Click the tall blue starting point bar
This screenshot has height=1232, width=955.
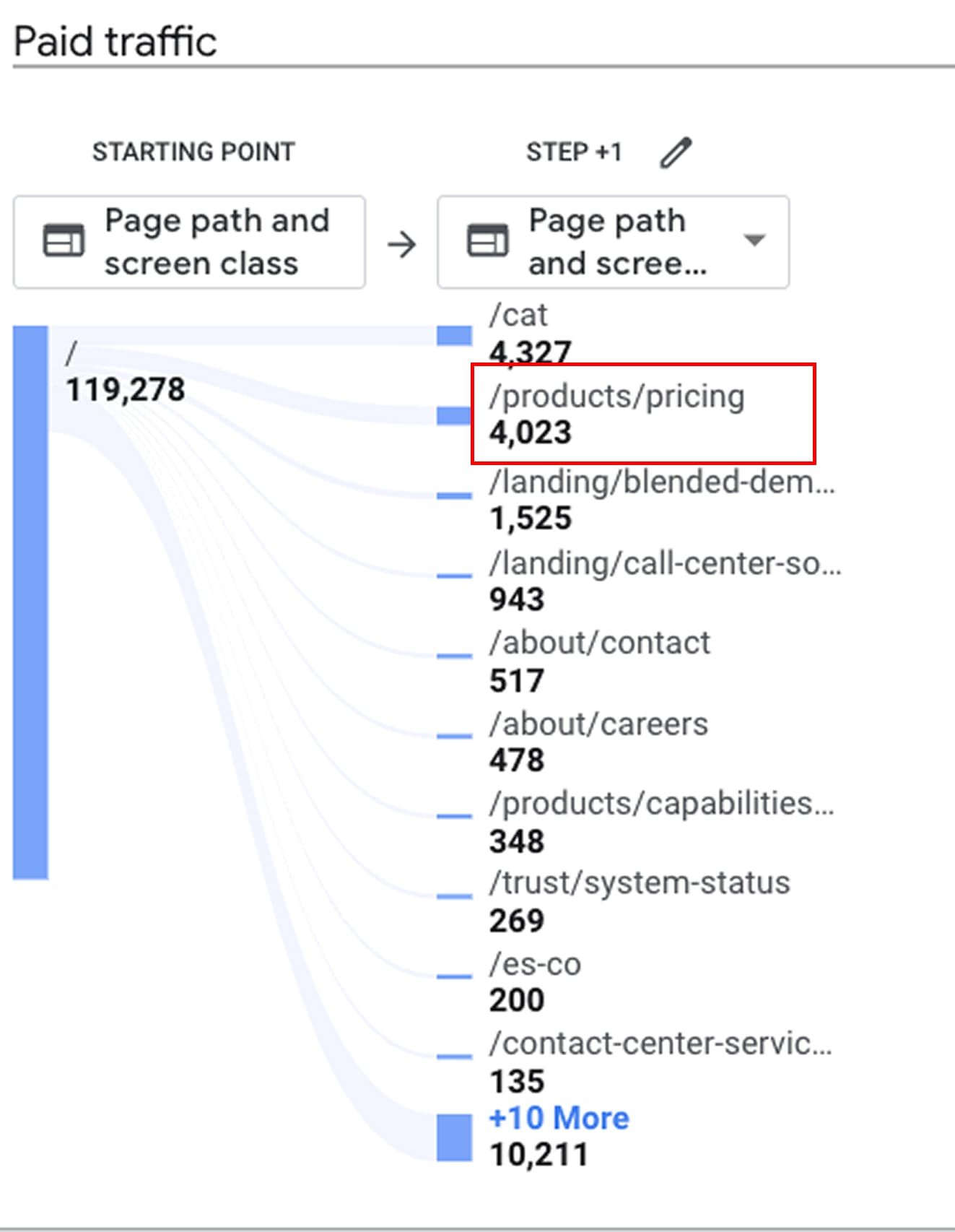pyautogui.click(x=30, y=602)
